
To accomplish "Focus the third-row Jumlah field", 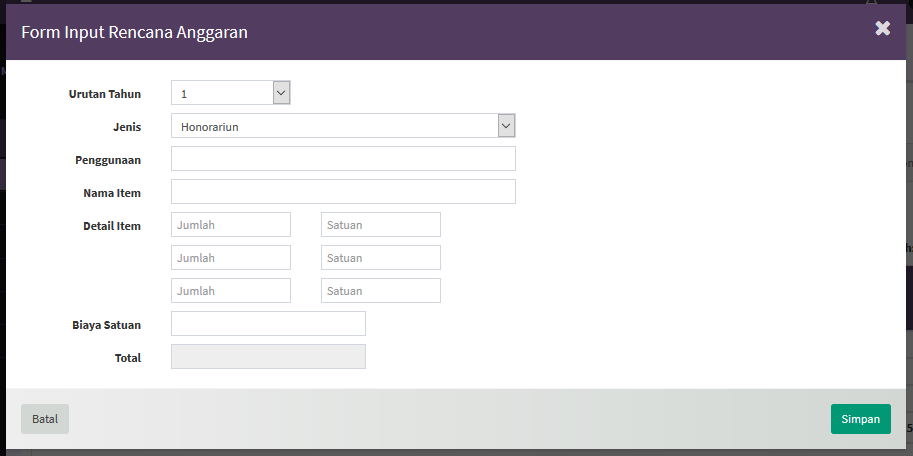I will click(x=231, y=291).
